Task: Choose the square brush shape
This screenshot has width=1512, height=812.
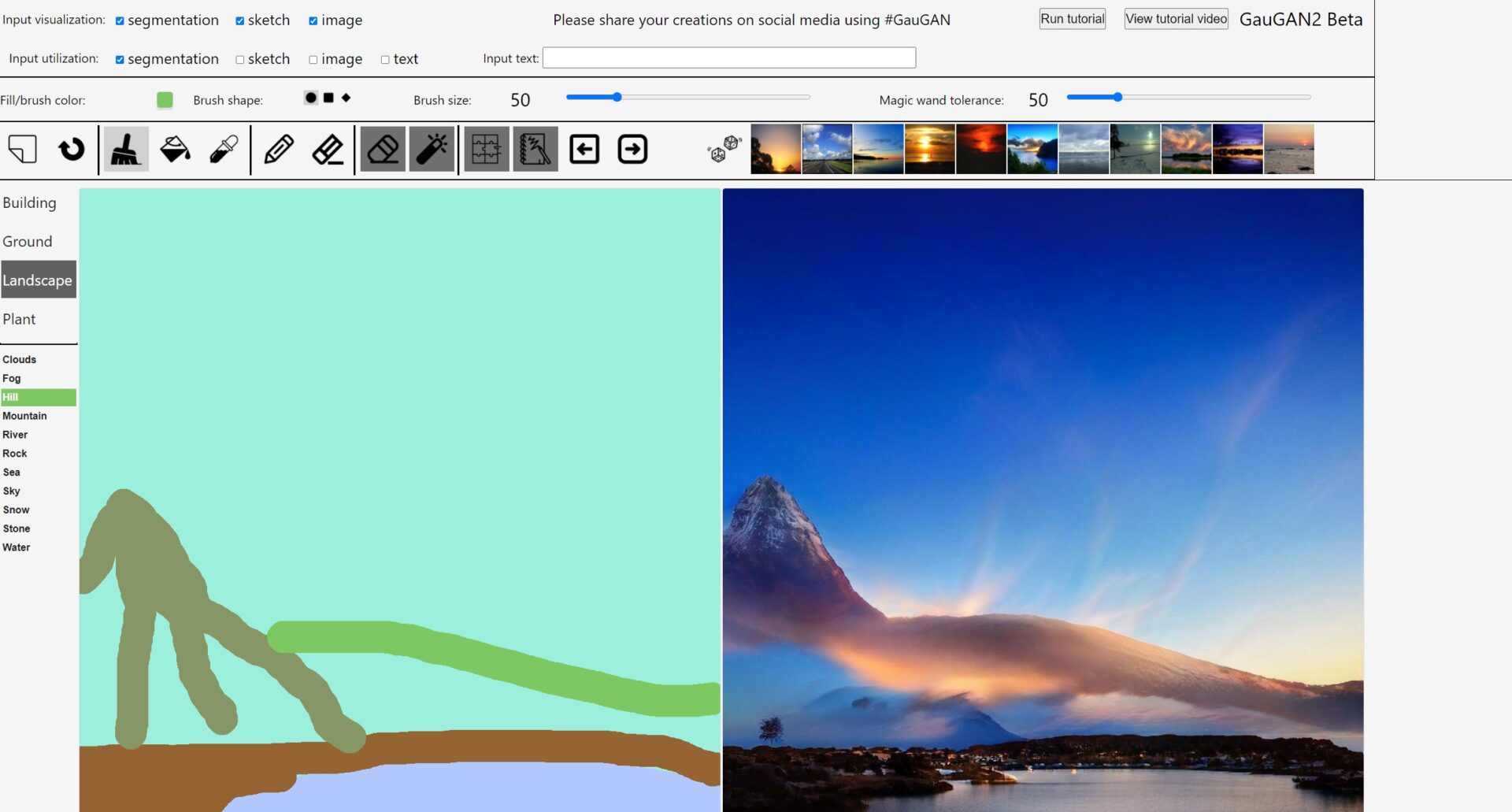Action: click(x=328, y=98)
